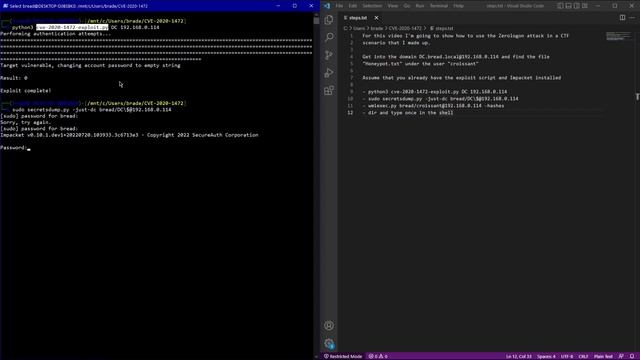Screen dimensions: 640x360
Task: Click the brade breadcrumb segment
Action: (x=376, y=28)
